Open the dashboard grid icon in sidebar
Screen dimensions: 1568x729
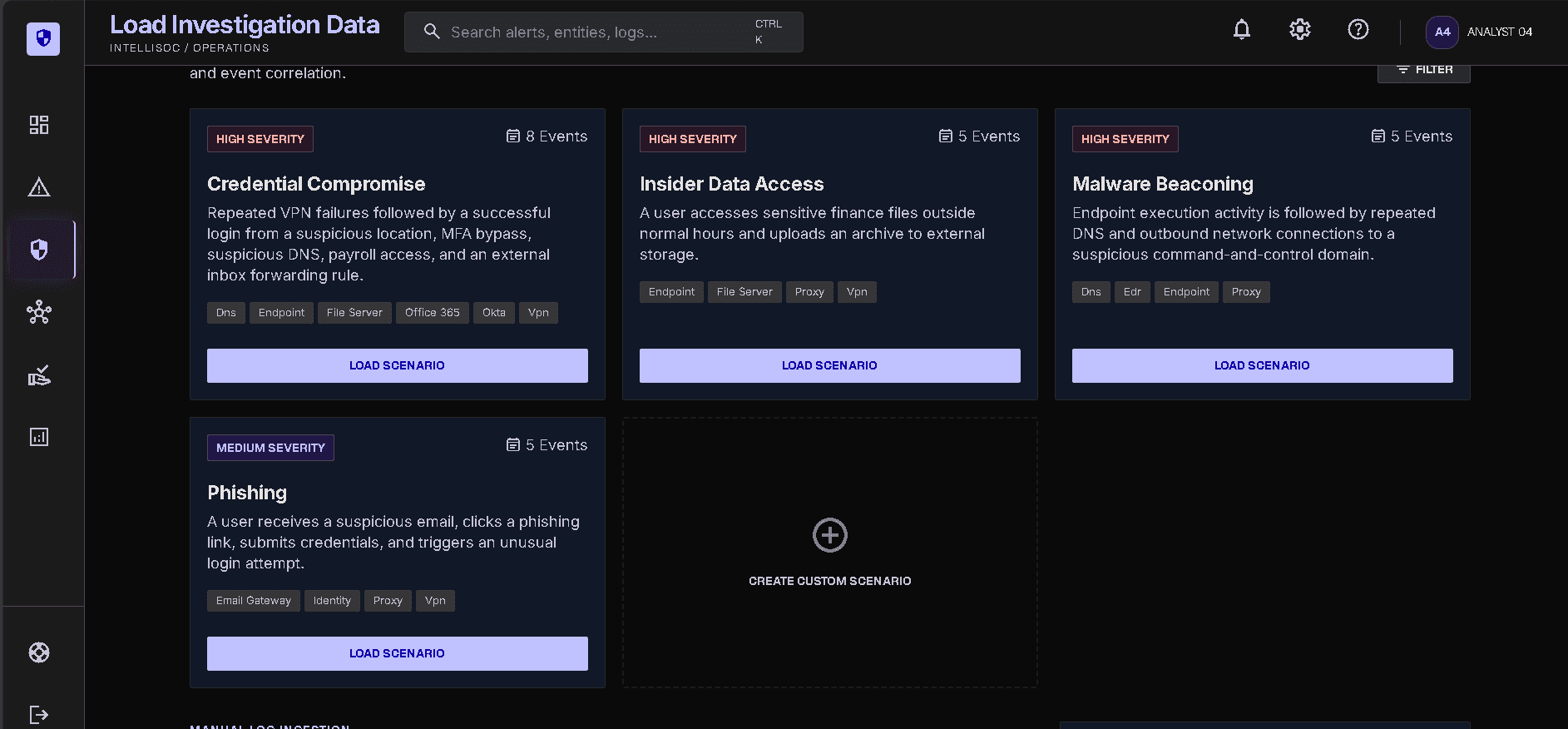tap(39, 125)
